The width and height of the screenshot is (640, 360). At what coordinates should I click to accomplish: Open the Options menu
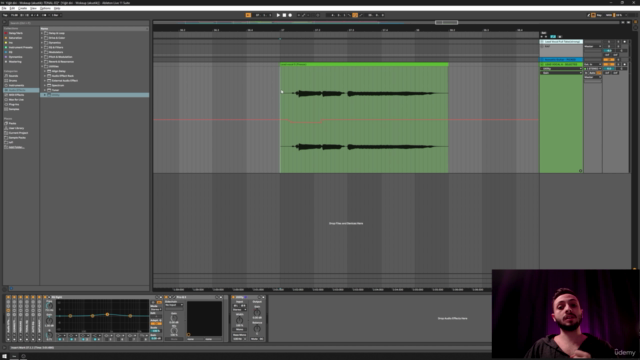[x=45, y=8]
